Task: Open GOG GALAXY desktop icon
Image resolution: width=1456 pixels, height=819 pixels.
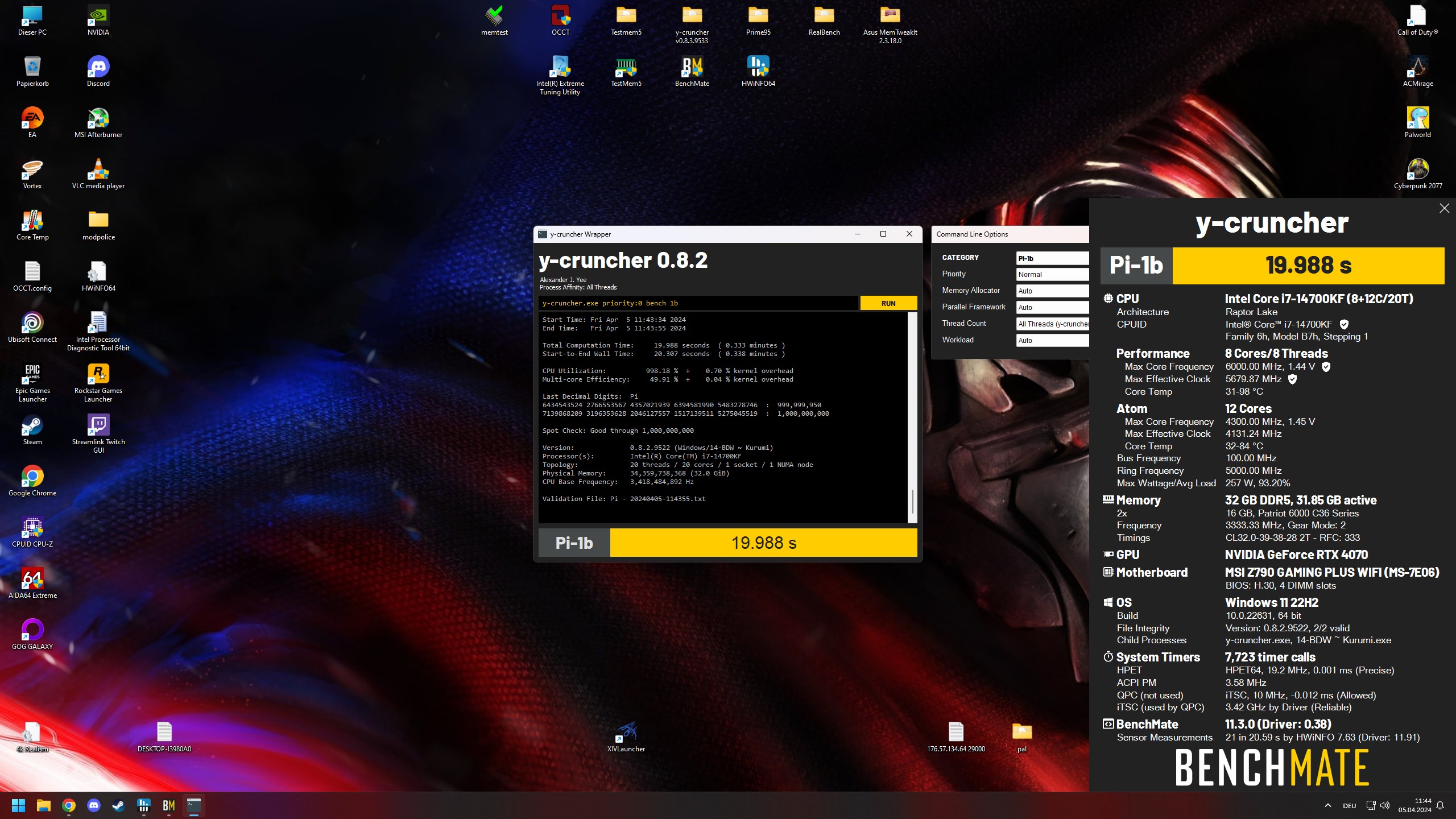Action: (x=32, y=635)
